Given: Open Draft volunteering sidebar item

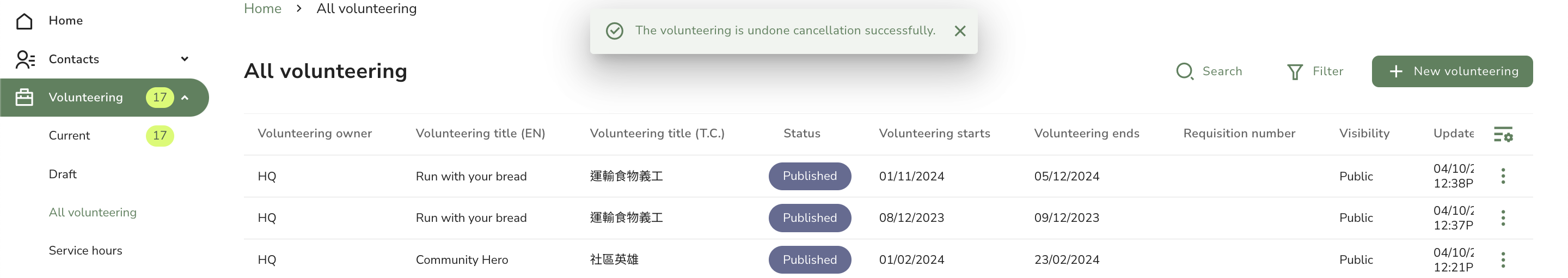Looking at the screenshot, I should [x=63, y=174].
